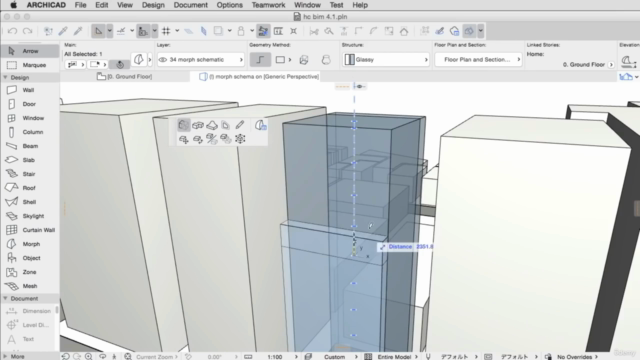Image resolution: width=640 pixels, height=360 pixels.
Task: Click the Home icon in the toolbar
Action: click(x=404, y=31)
